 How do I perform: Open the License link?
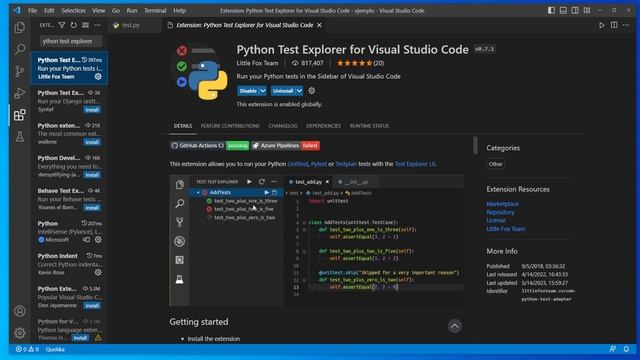(496, 220)
